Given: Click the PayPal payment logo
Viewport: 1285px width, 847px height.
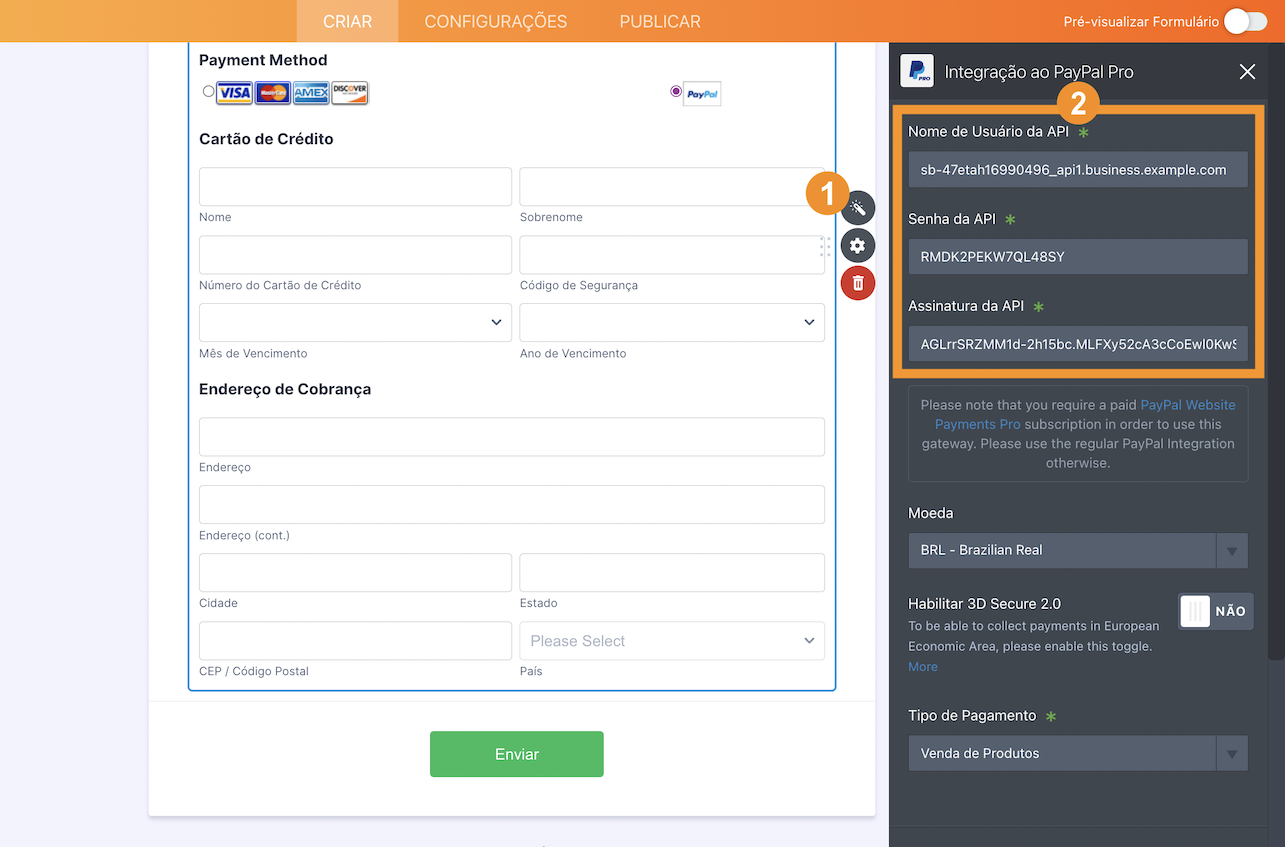Looking at the screenshot, I should point(702,94).
